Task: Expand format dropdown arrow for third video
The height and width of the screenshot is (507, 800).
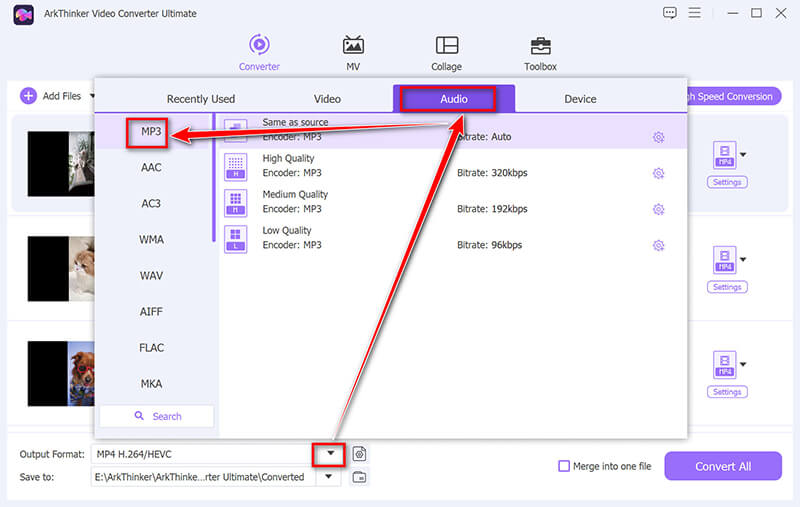Action: point(743,364)
